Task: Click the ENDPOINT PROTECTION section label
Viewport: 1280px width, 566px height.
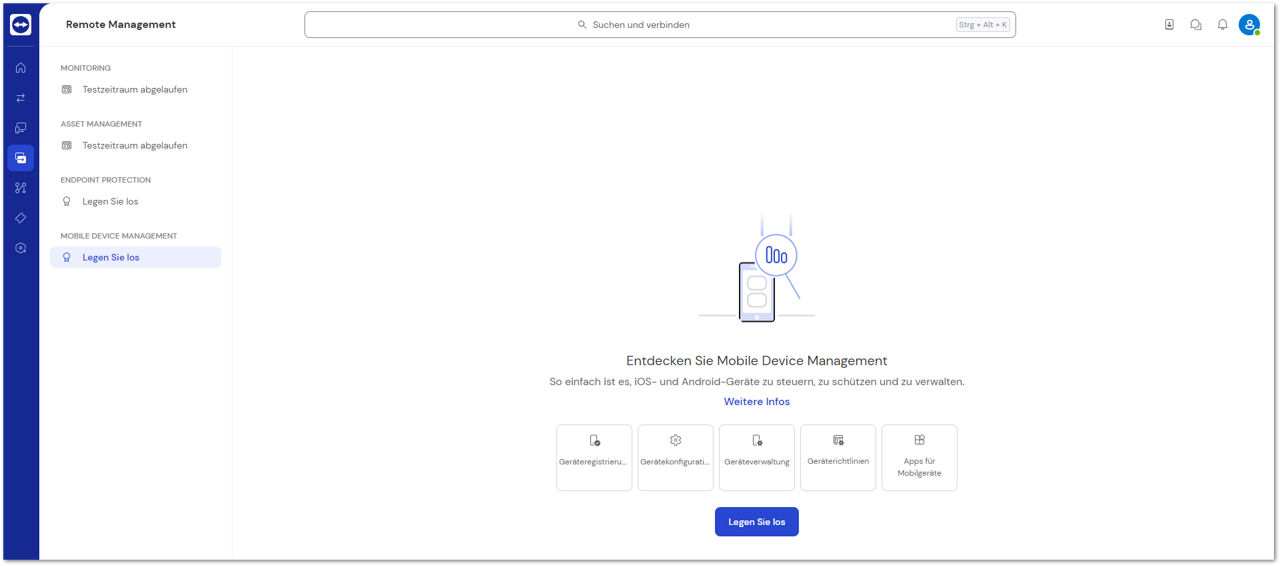Action: [x=106, y=180]
